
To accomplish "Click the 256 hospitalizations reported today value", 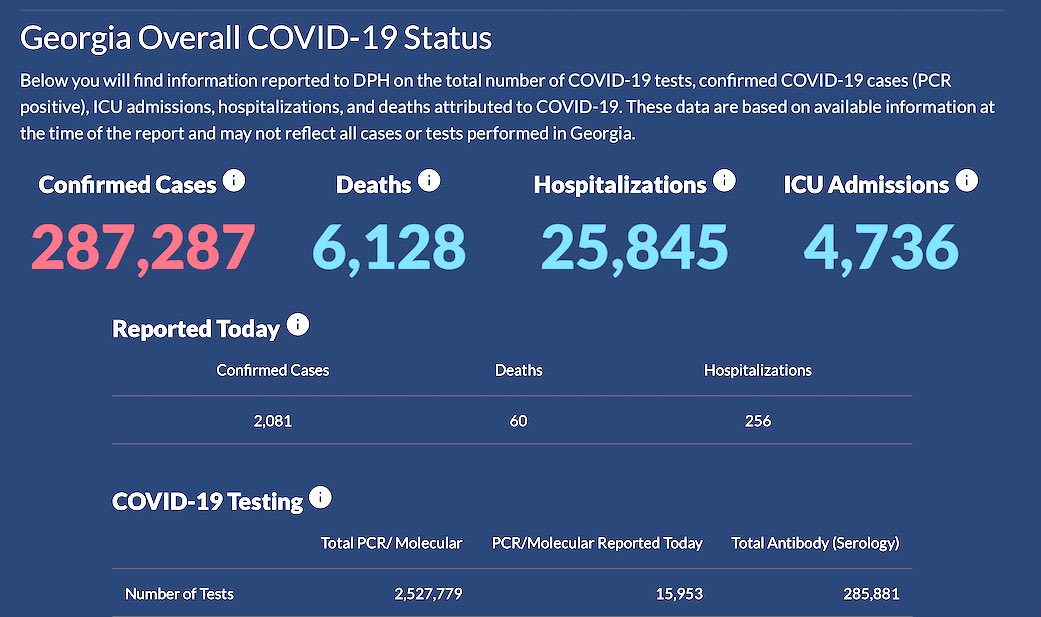I will click(x=758, y=421).
